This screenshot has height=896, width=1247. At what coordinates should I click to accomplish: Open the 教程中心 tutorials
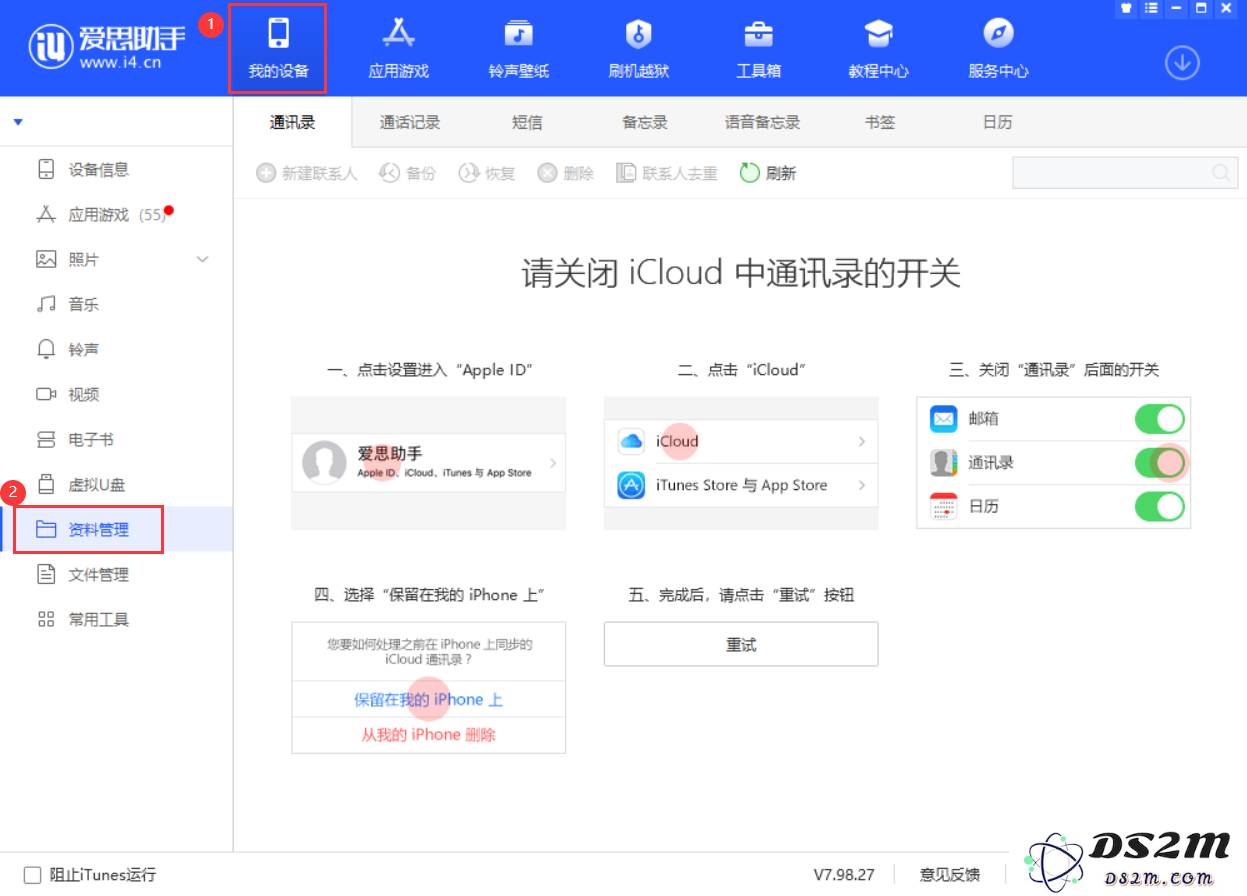(x=878, y=48)
